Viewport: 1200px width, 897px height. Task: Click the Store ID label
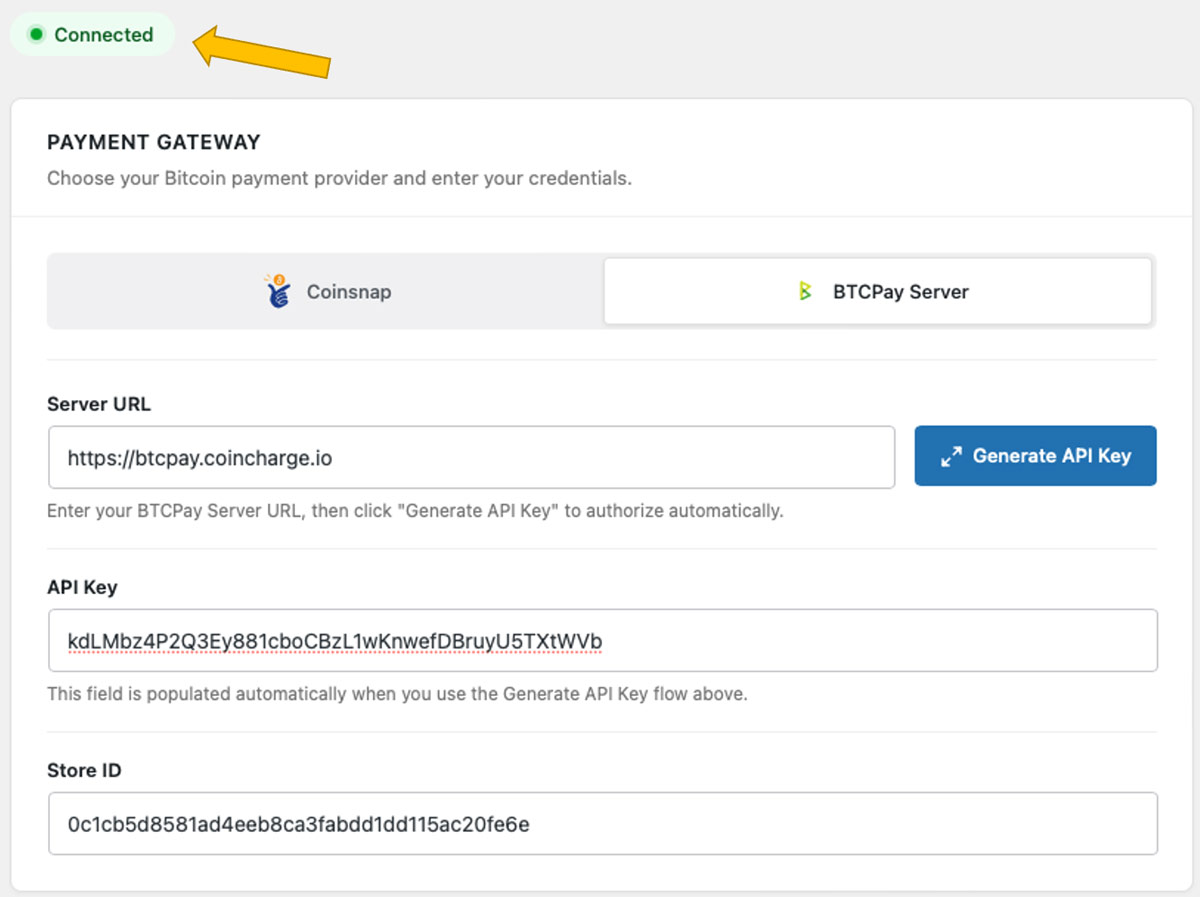coord(84,771)
